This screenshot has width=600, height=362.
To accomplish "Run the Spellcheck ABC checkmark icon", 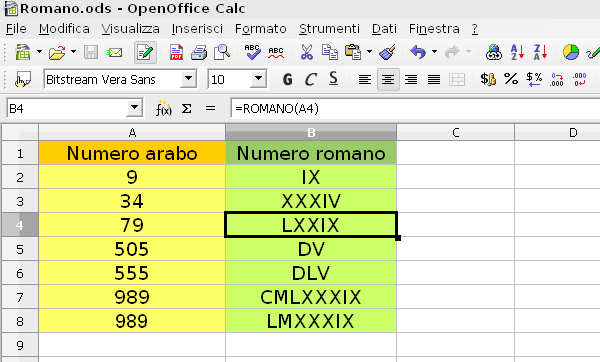I will click(x=252, y=52).
